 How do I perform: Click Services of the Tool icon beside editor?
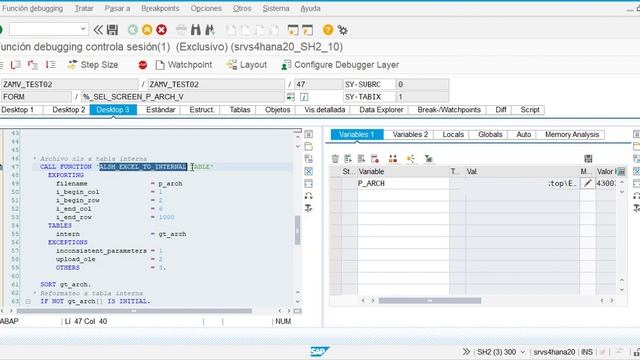pos(309,209)
